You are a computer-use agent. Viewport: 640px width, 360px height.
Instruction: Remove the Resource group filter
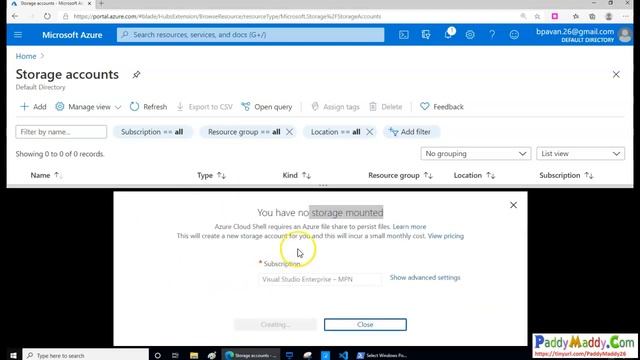click(x=289, y=132)
